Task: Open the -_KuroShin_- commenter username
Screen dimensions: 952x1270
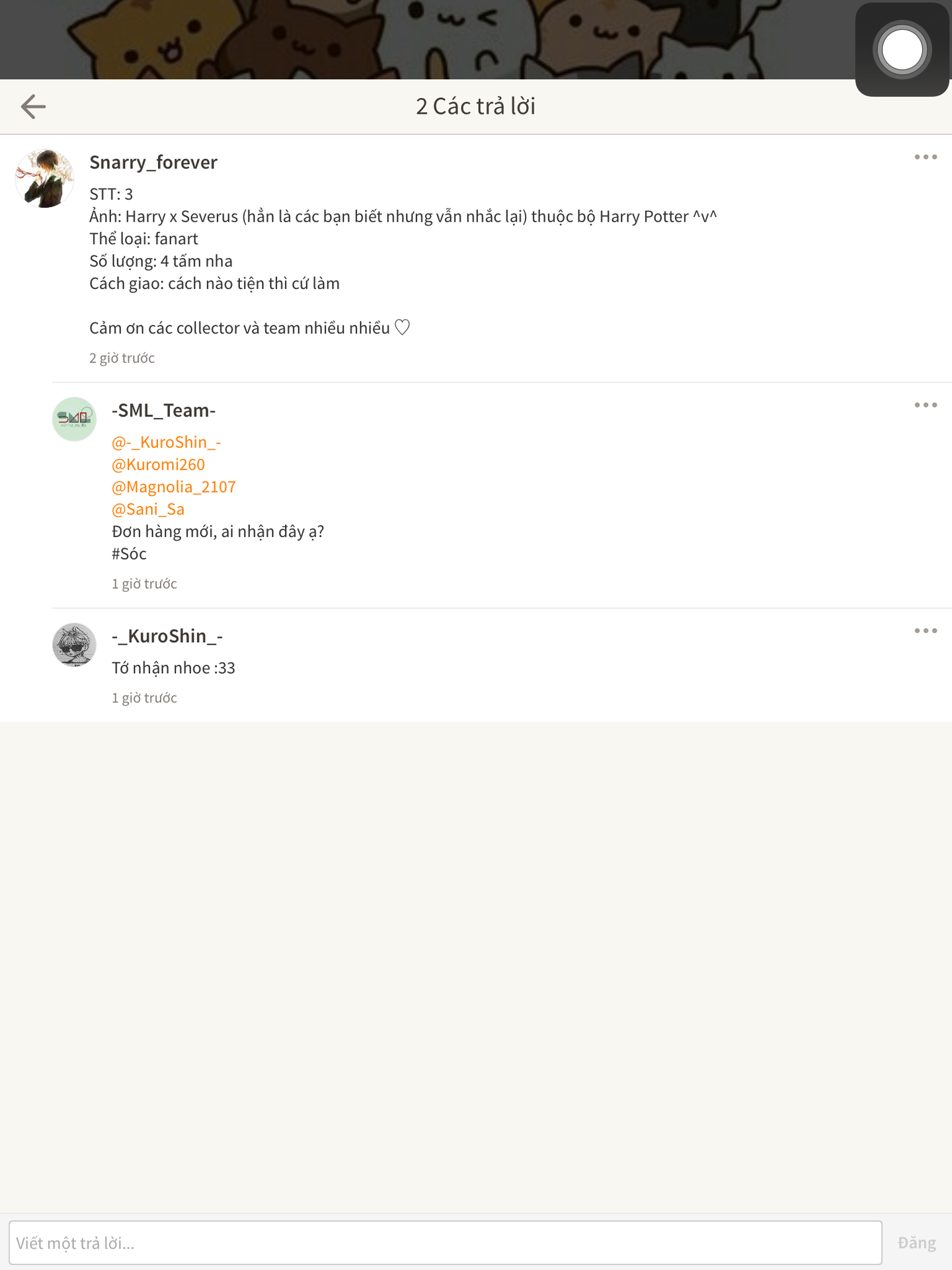Action: tap(167, 636)
